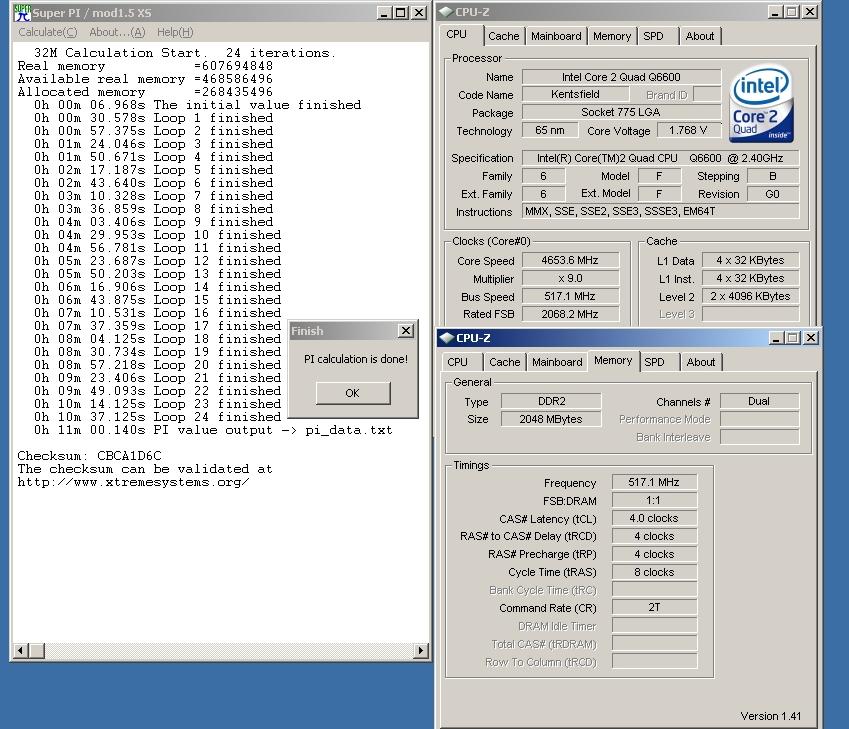The image size is (849, 729).
Task: Click the memory Size field showing 2048 MBytes
Action: tap(551, 419)
